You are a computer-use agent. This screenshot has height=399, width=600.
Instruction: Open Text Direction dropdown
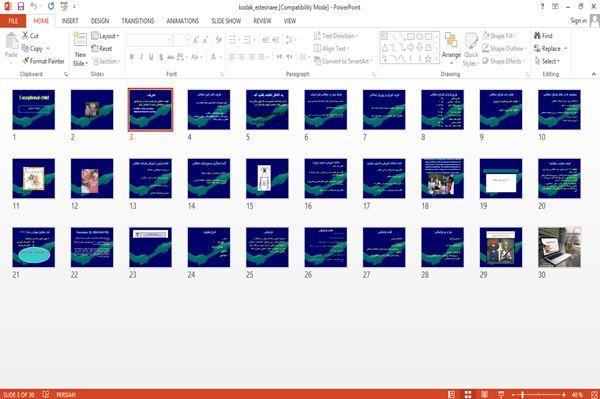tap(336, 36)
